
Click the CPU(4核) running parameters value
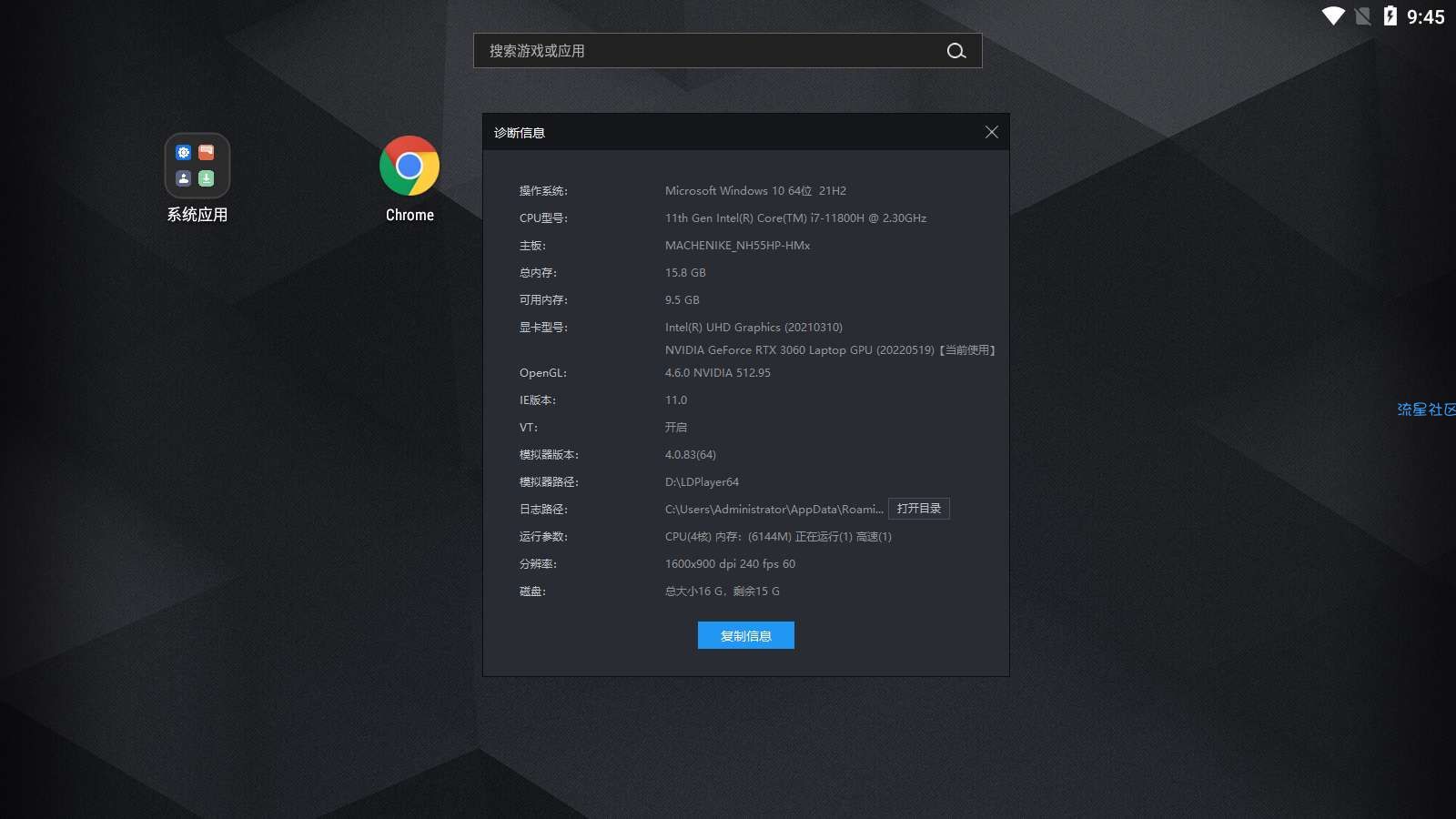[x=778, y=537]
